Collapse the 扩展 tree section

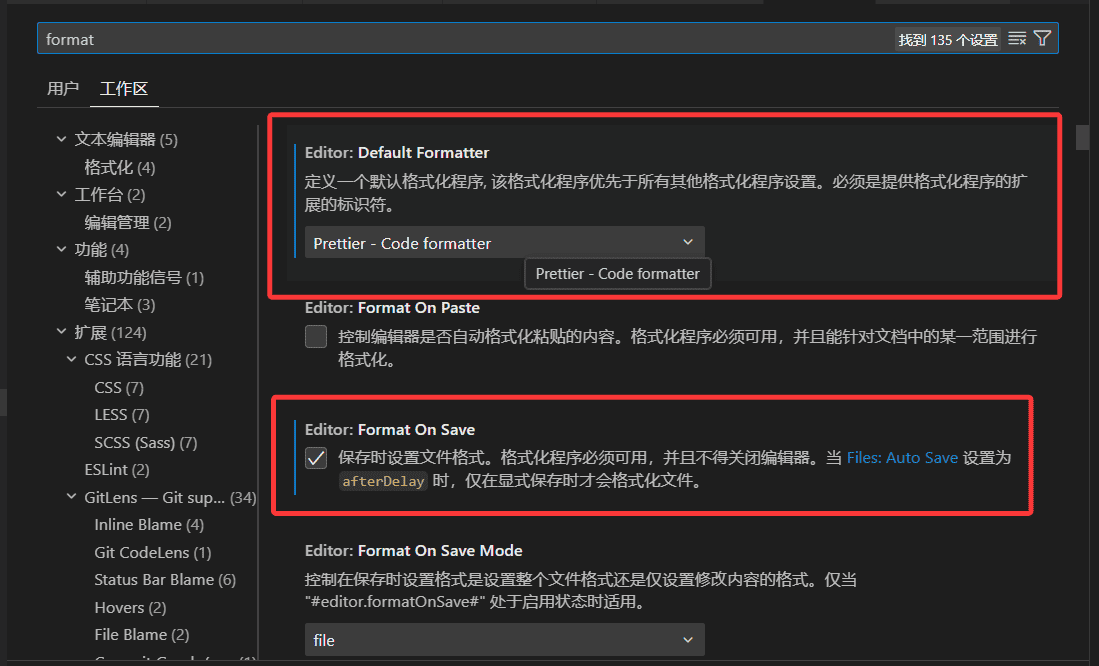61,331
